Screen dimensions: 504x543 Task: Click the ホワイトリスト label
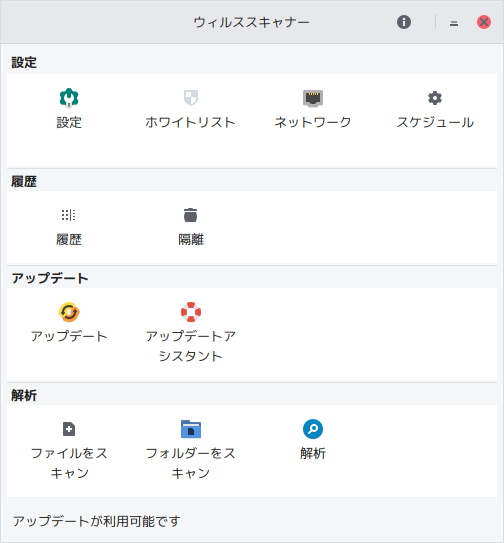(x=191, y=122)
